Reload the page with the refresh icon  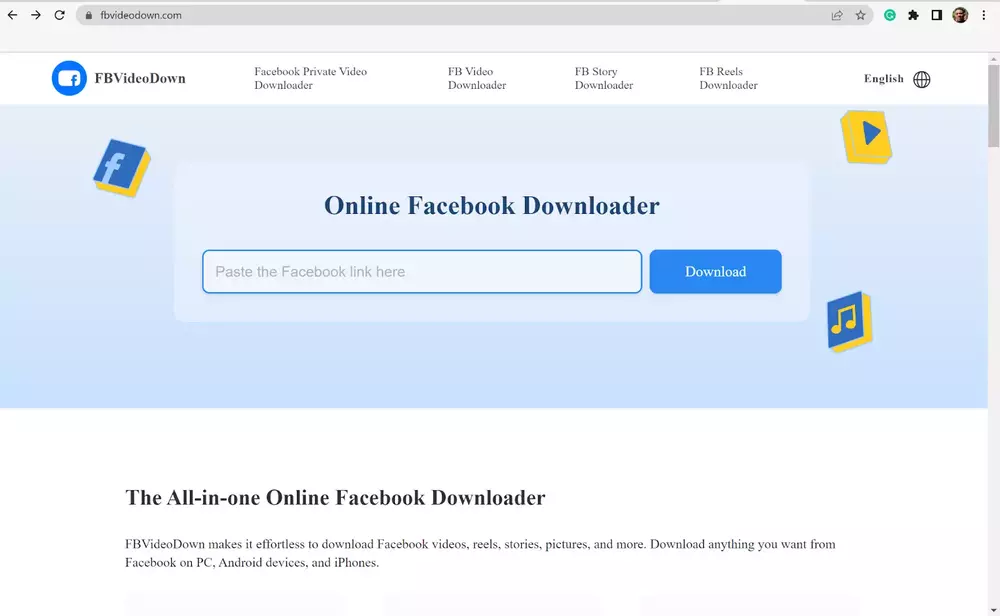(x=59, y=15)
